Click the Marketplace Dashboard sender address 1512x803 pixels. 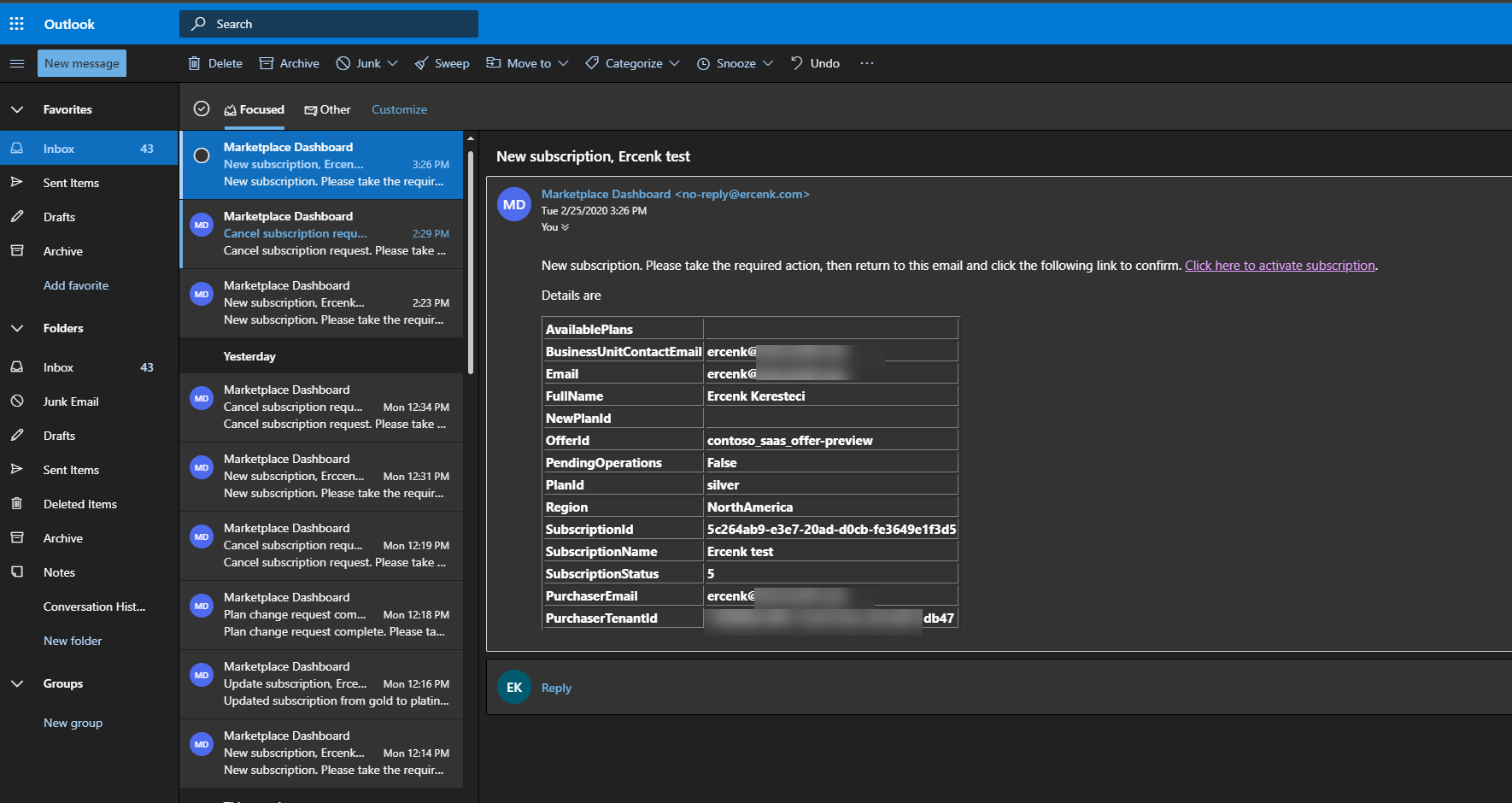tap(675, 194)
